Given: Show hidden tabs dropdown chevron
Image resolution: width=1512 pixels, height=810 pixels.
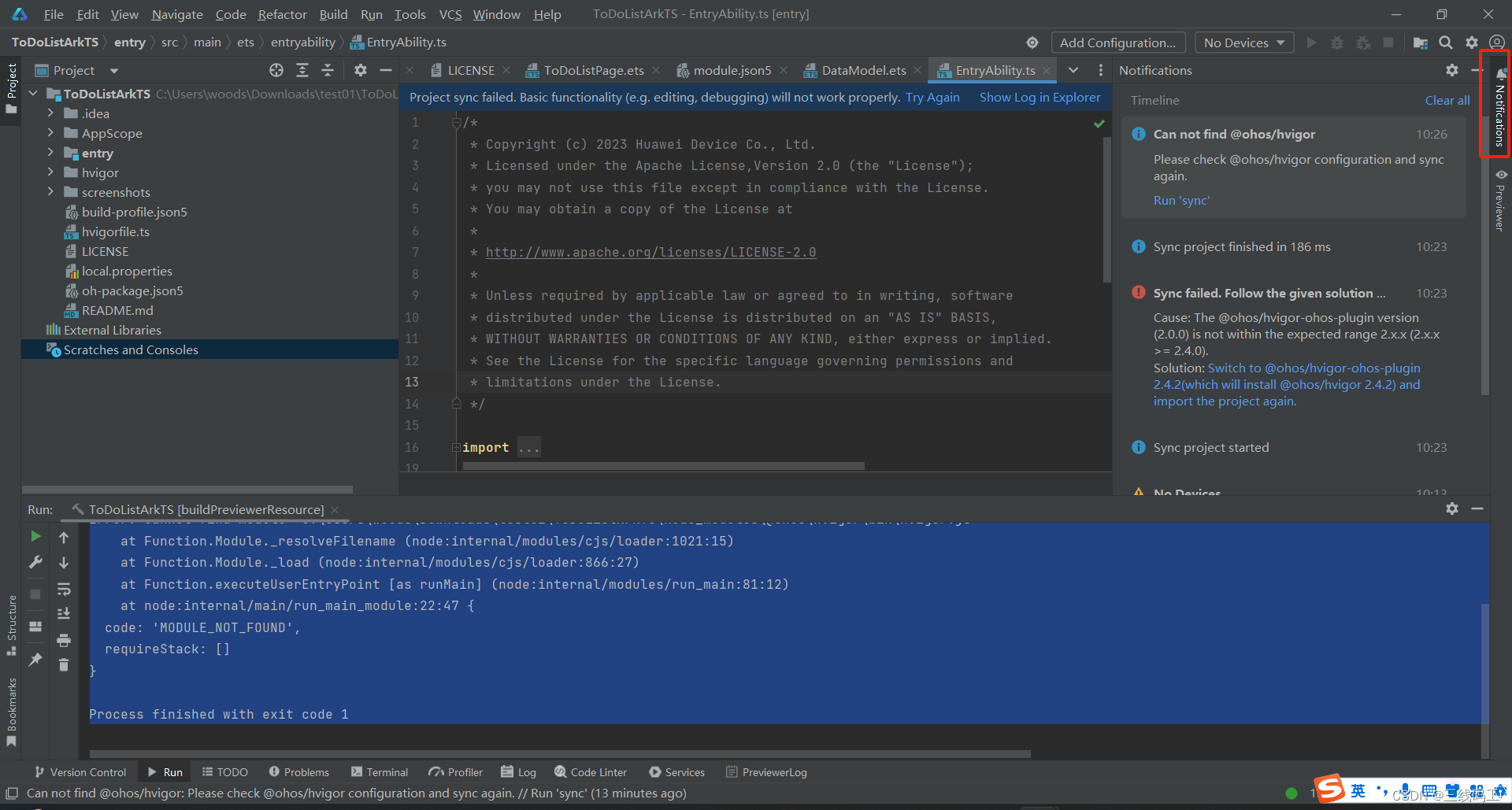Looking at the screenshot, I should [x=1073, y=70].
